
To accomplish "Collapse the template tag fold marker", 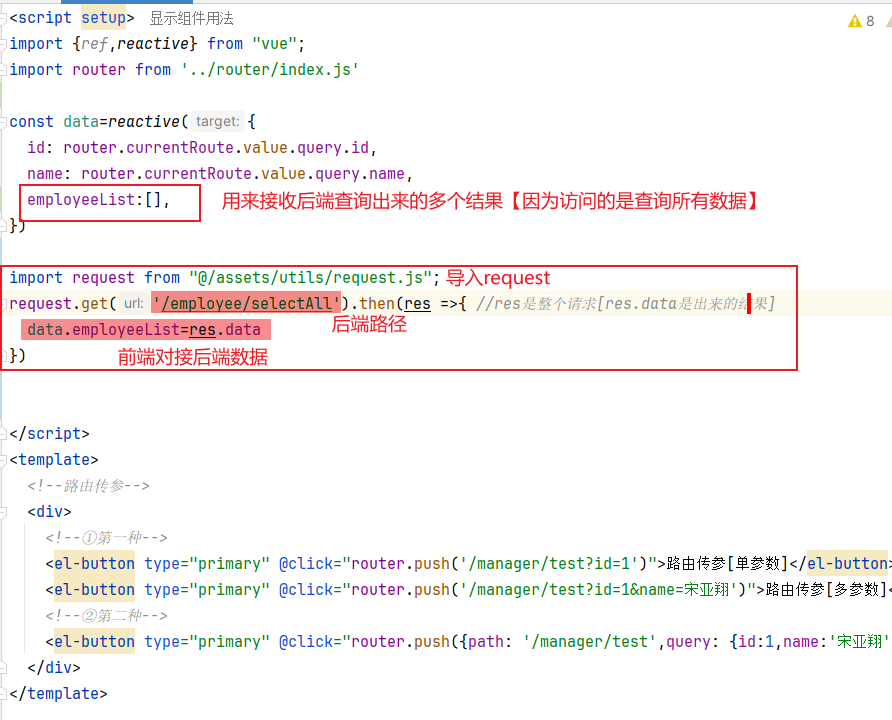I will point(3,460).
